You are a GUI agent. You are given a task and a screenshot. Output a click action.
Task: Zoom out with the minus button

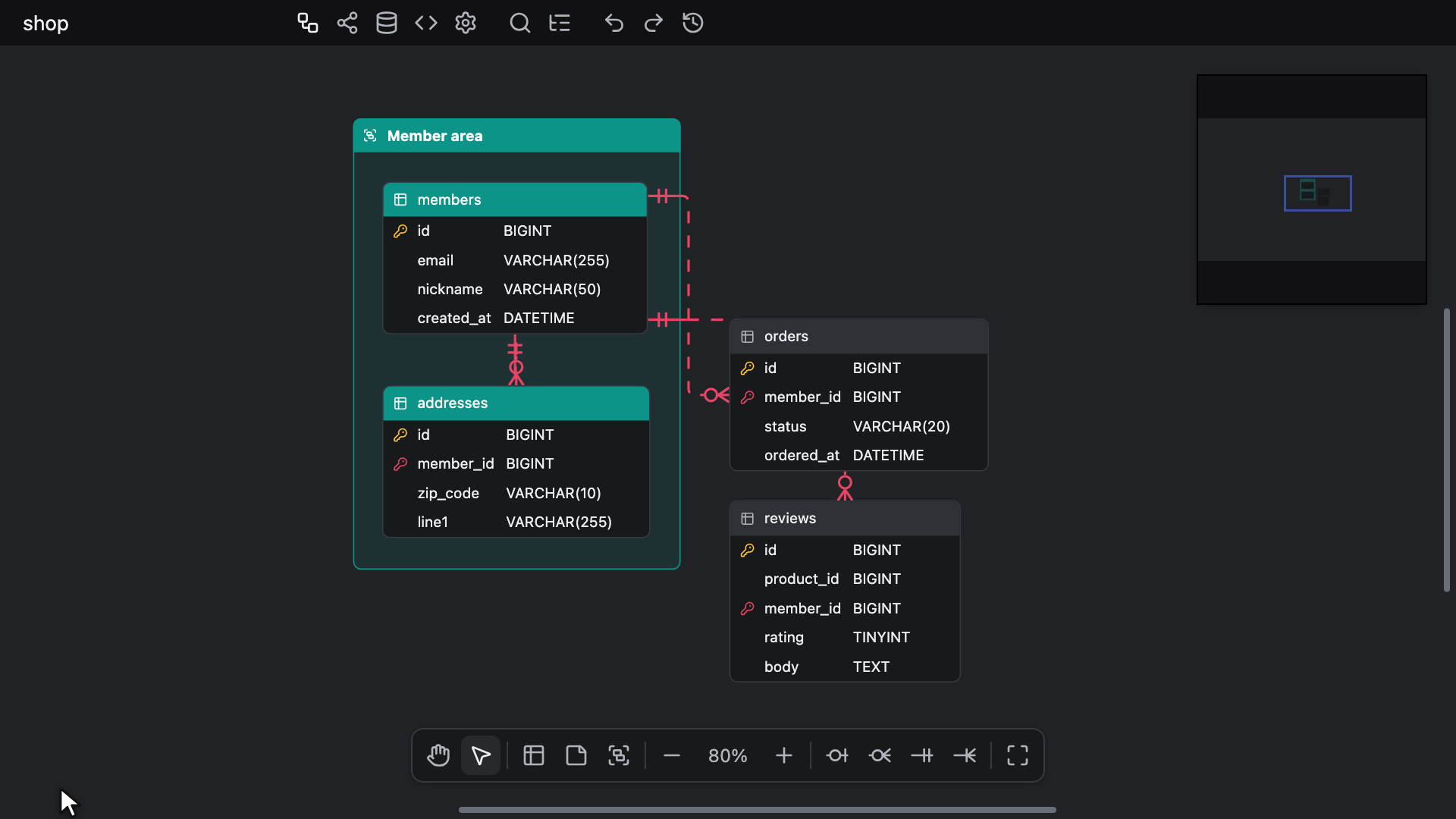pos(672,755)
